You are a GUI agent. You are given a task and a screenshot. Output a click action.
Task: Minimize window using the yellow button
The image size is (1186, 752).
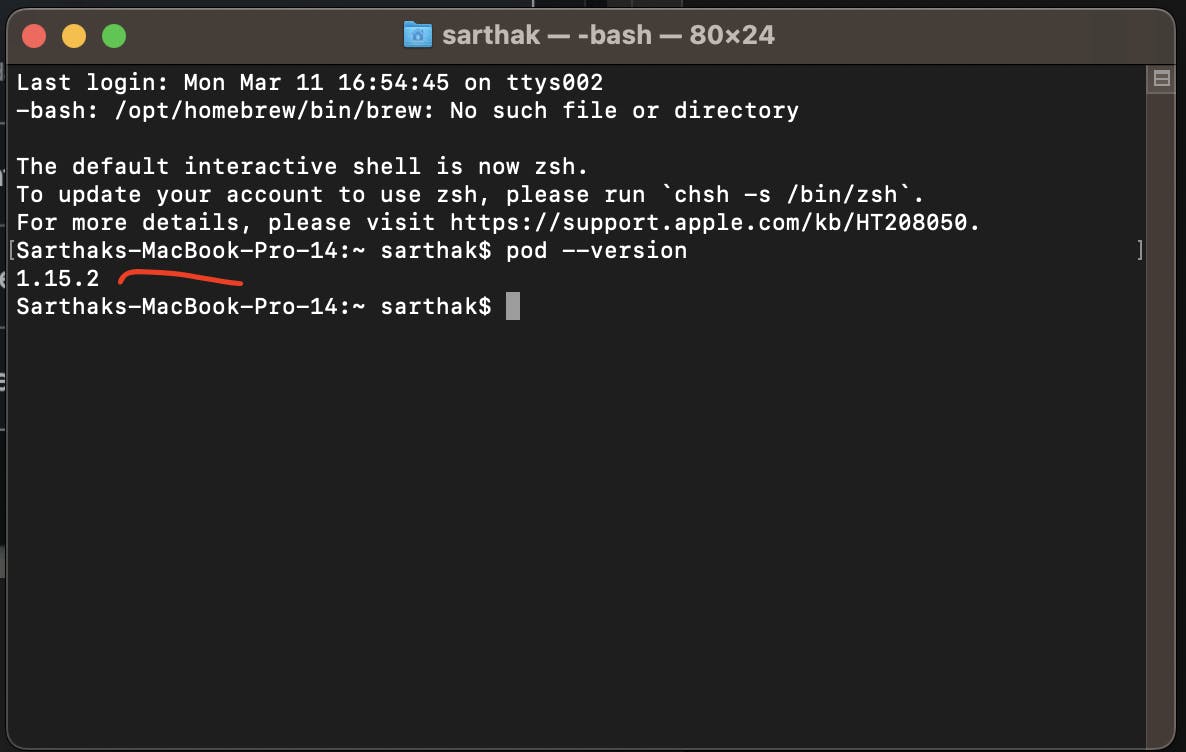(74, 36)
